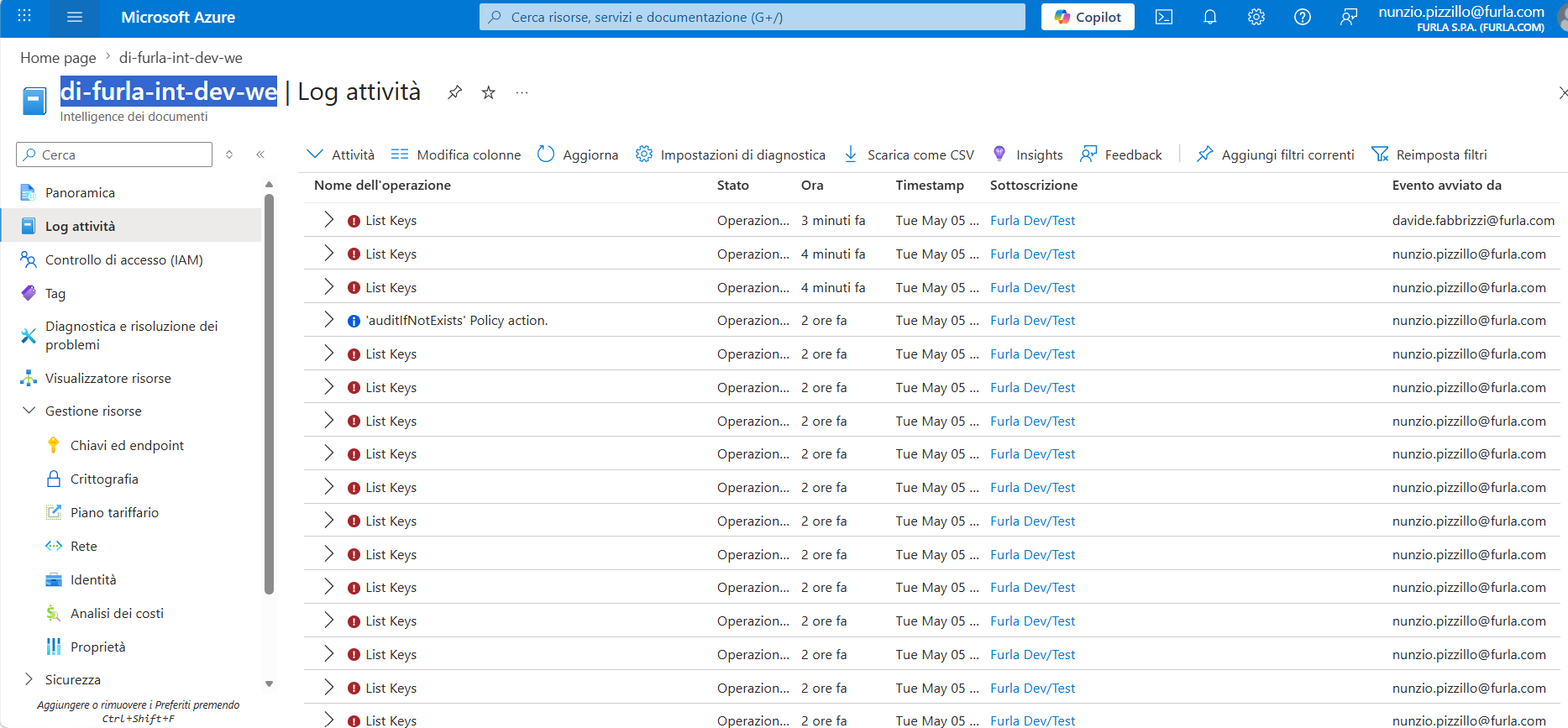Click the Document Intelligence resource icon
Screen dimensions: 1568x728
click(x=34, y=101)
